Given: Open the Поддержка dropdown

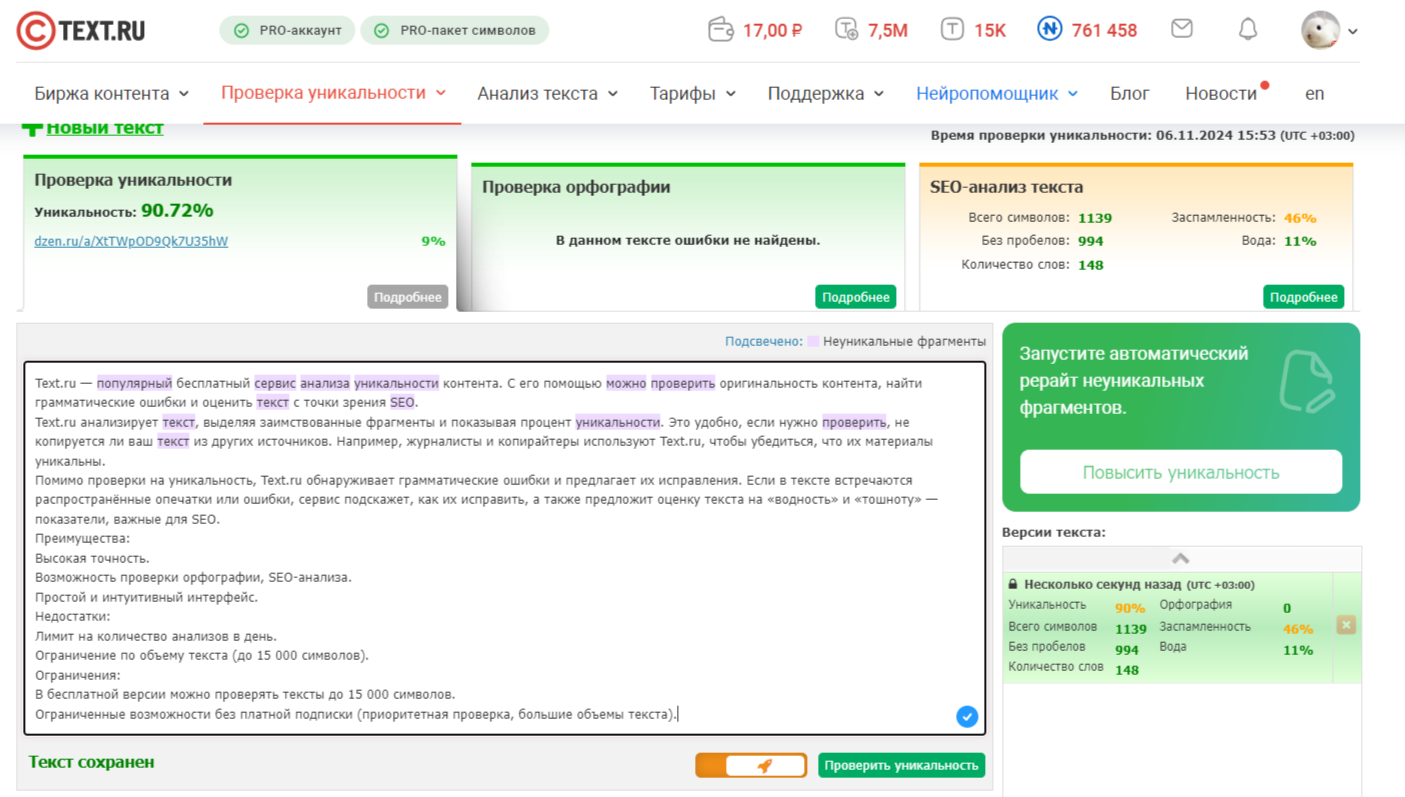Looking at the screenshot, I should pos(825,93).
